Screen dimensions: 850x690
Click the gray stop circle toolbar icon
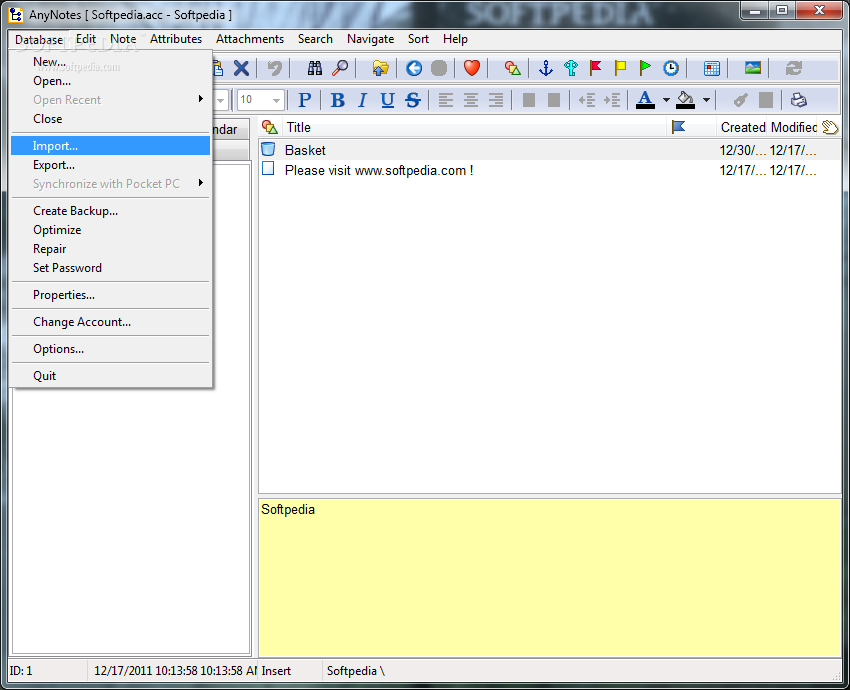point(439,68)
